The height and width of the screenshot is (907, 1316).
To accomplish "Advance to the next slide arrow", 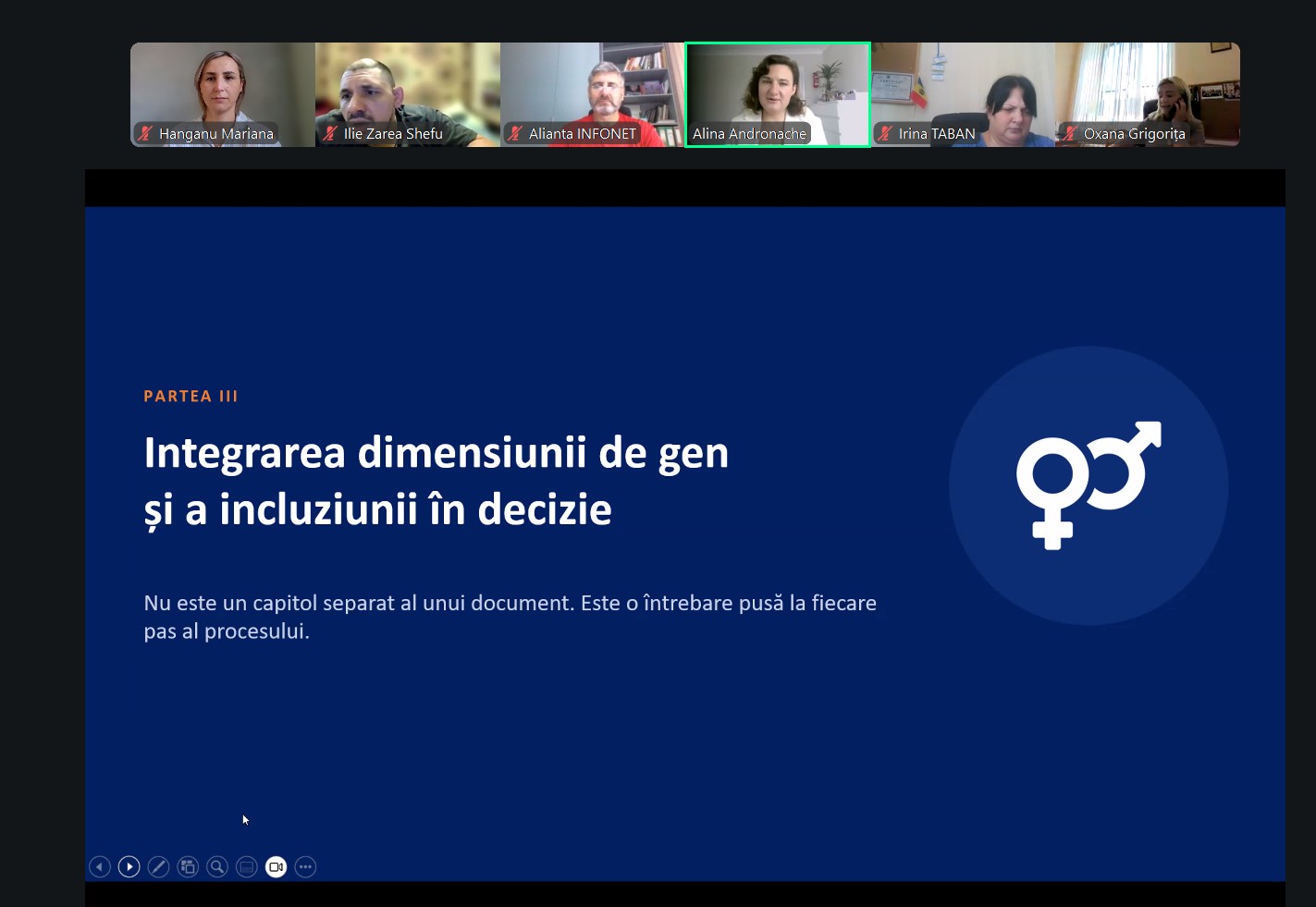I will coord(129,866).
